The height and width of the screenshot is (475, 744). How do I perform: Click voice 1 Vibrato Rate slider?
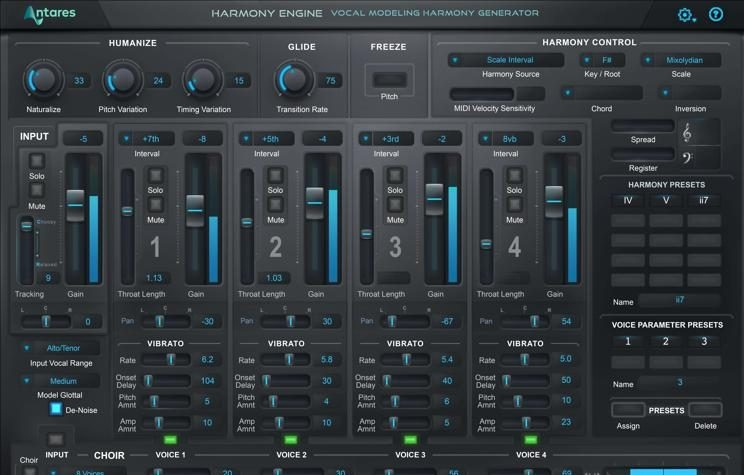(x=166, y=360)
